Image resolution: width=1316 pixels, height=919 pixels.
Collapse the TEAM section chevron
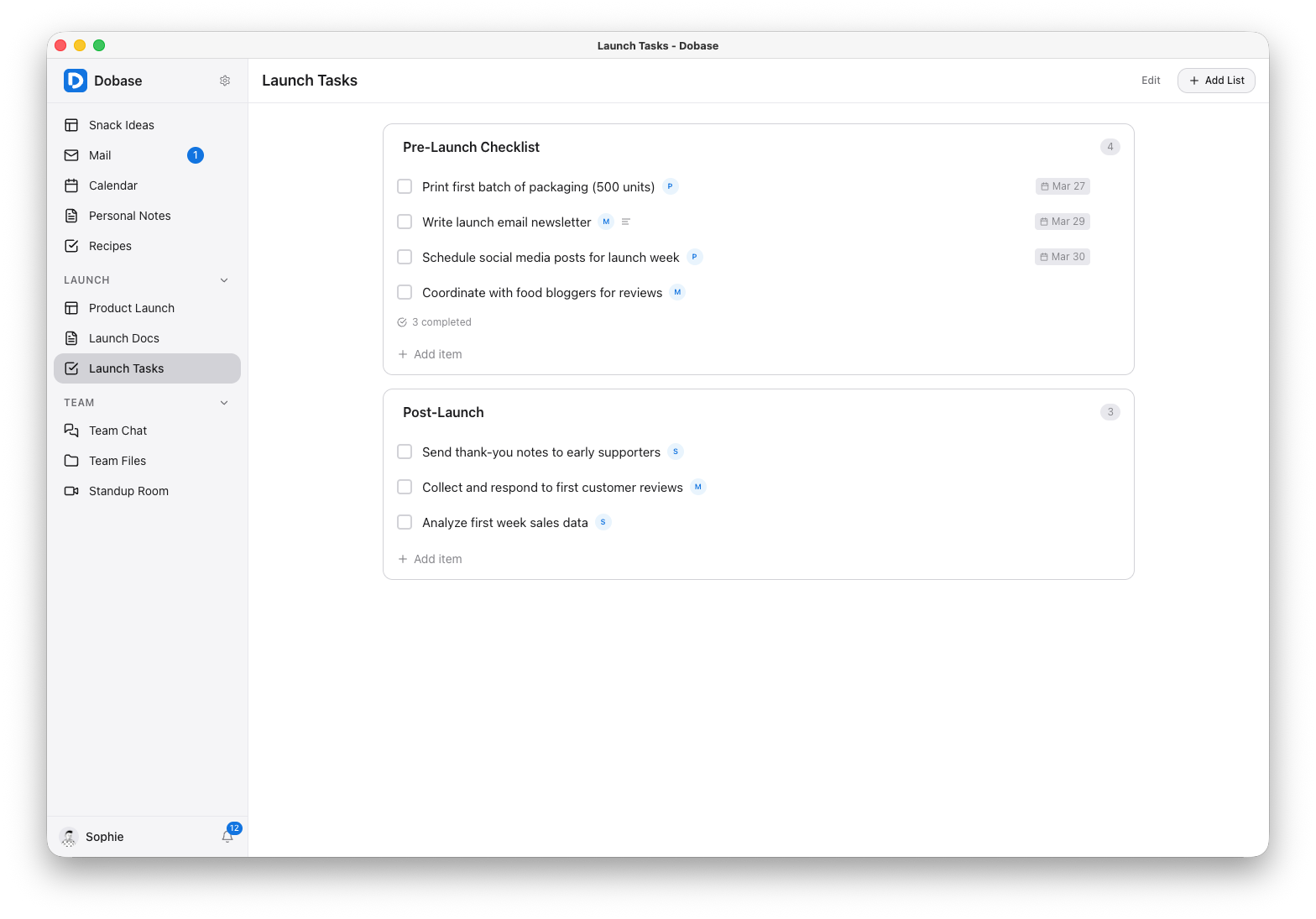pyautogui.click(x=224, y=403)
